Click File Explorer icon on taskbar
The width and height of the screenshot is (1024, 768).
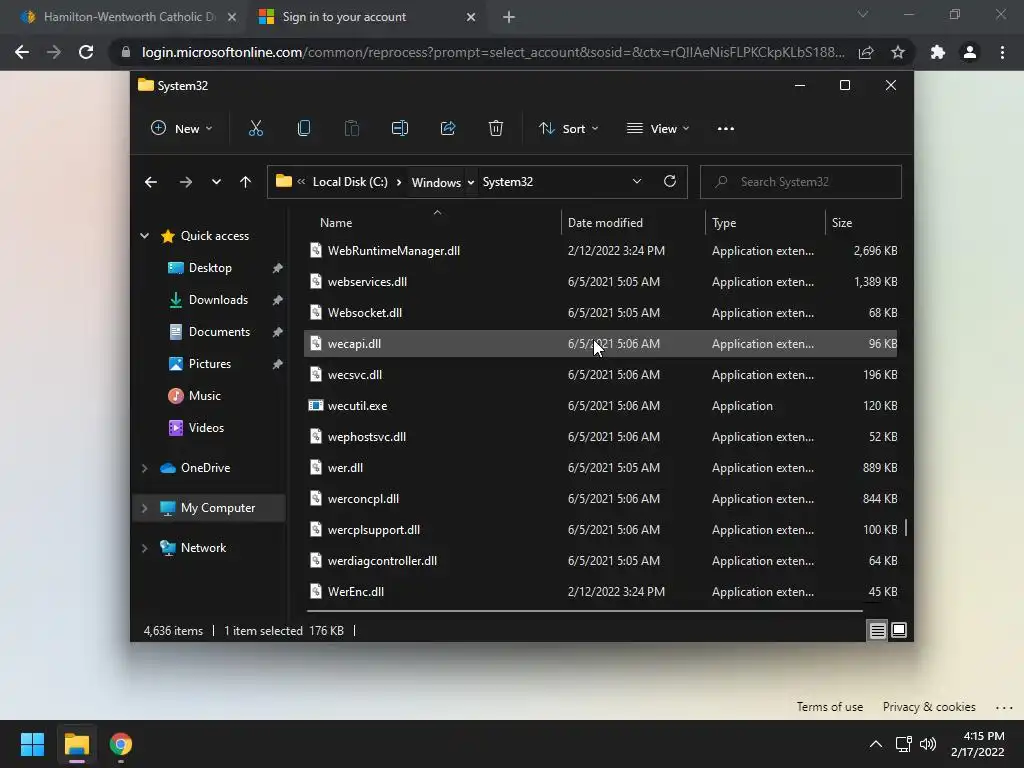pyautogui.click(x=77, y=744)
